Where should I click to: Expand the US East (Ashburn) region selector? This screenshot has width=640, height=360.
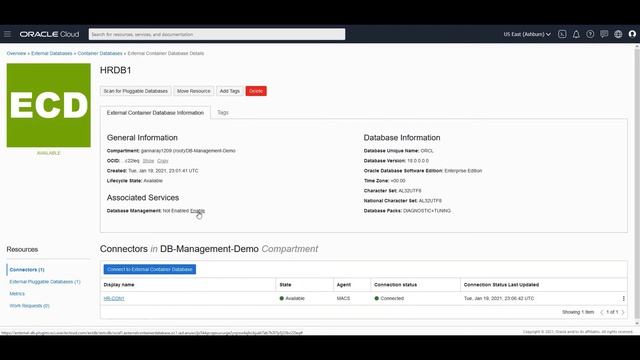[x=527, y=34]
